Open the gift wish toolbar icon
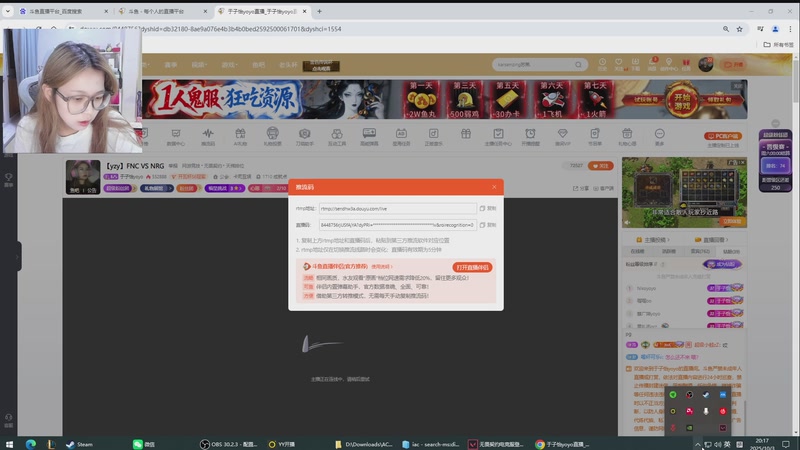Viewport: 800px width, 450px height. [x=627, y=137]
